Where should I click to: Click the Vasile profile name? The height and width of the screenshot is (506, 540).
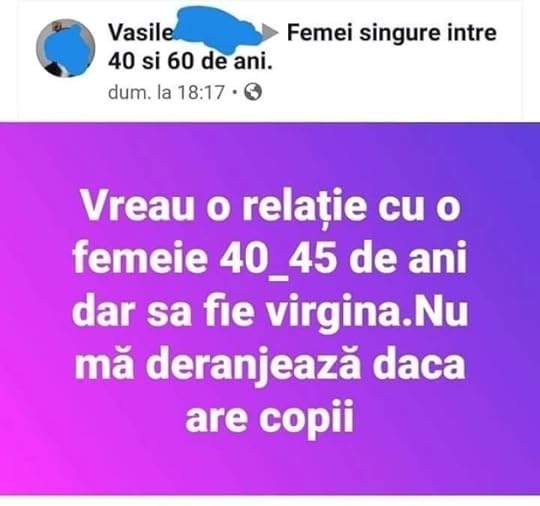[x=141, y=33]
